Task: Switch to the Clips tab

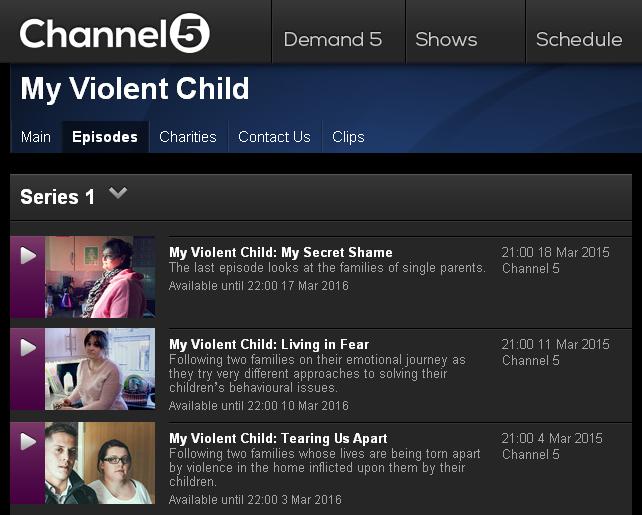Action: click(348, 137)
